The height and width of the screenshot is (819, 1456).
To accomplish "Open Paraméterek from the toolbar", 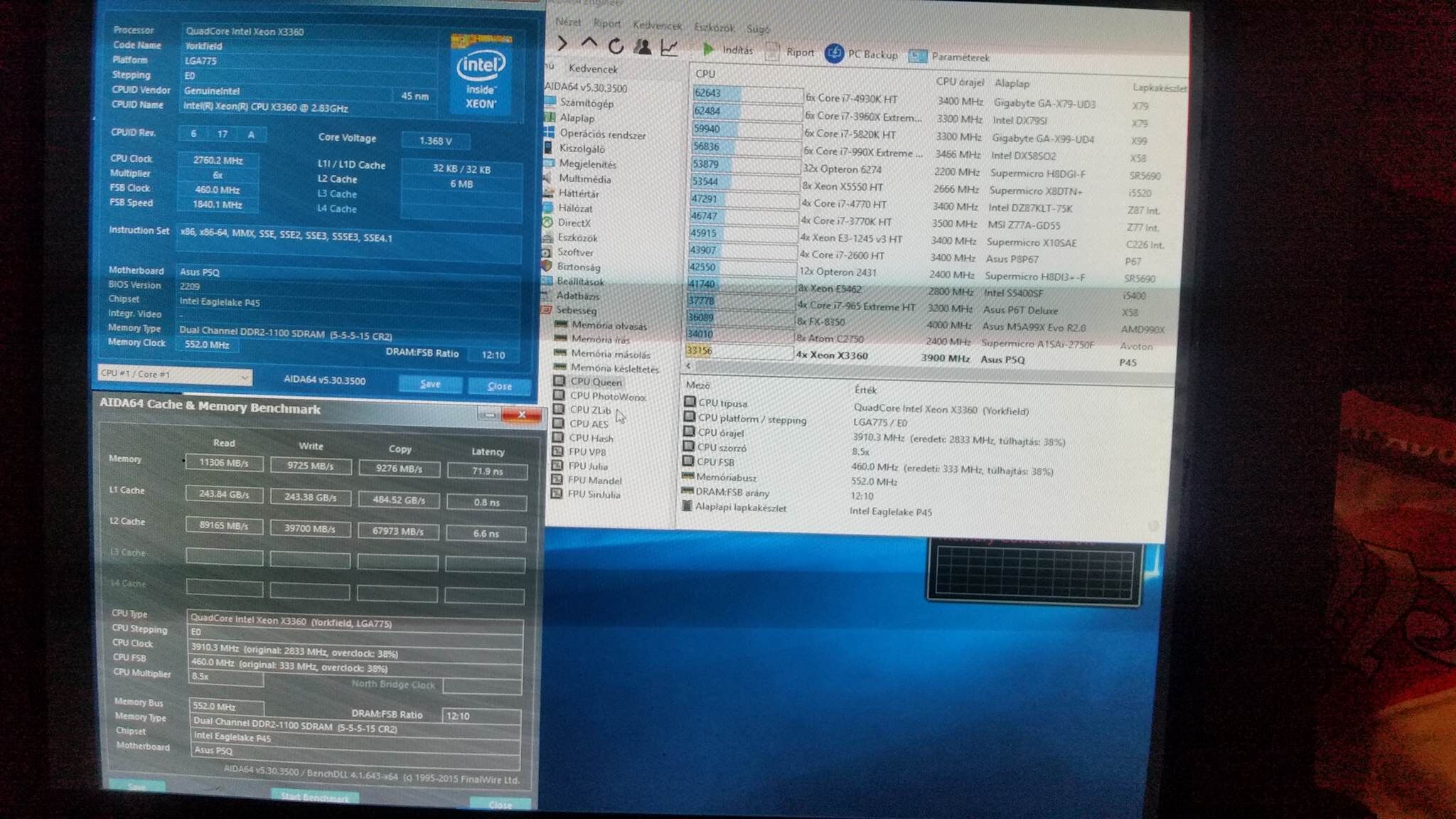I will pos(949,56).
